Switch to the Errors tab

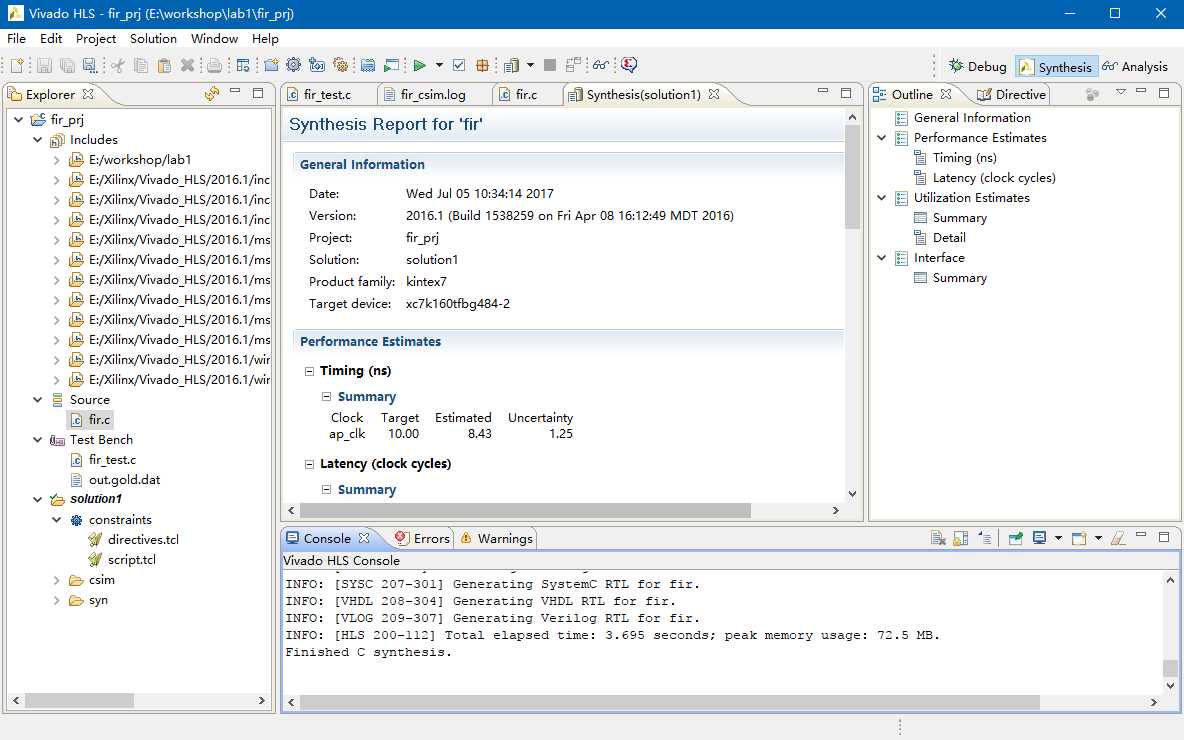(x=423, y=538)
